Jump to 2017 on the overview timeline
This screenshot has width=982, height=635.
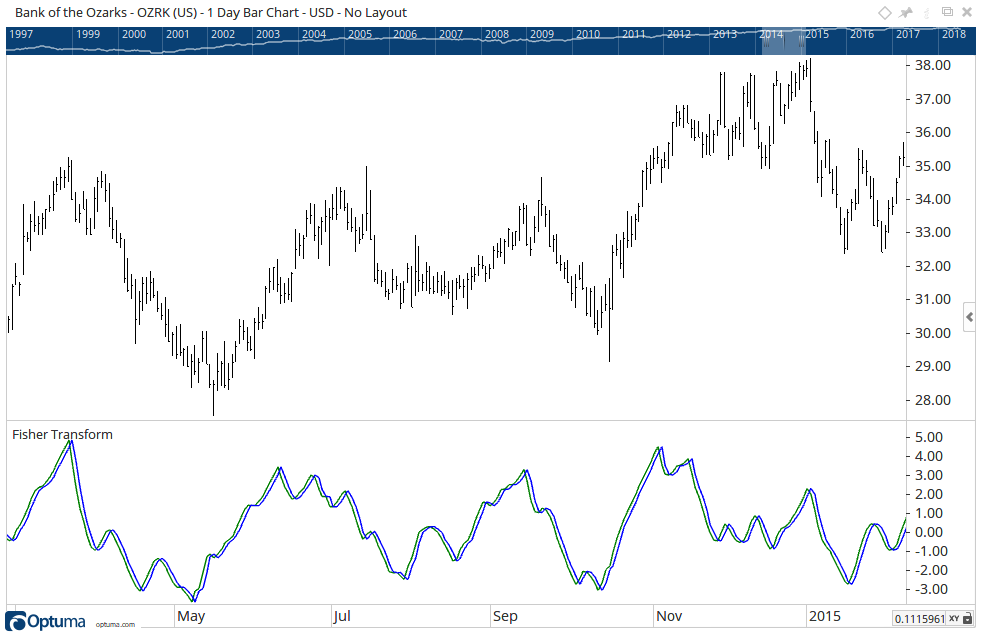pyautogui.click(x=907, y=34)
